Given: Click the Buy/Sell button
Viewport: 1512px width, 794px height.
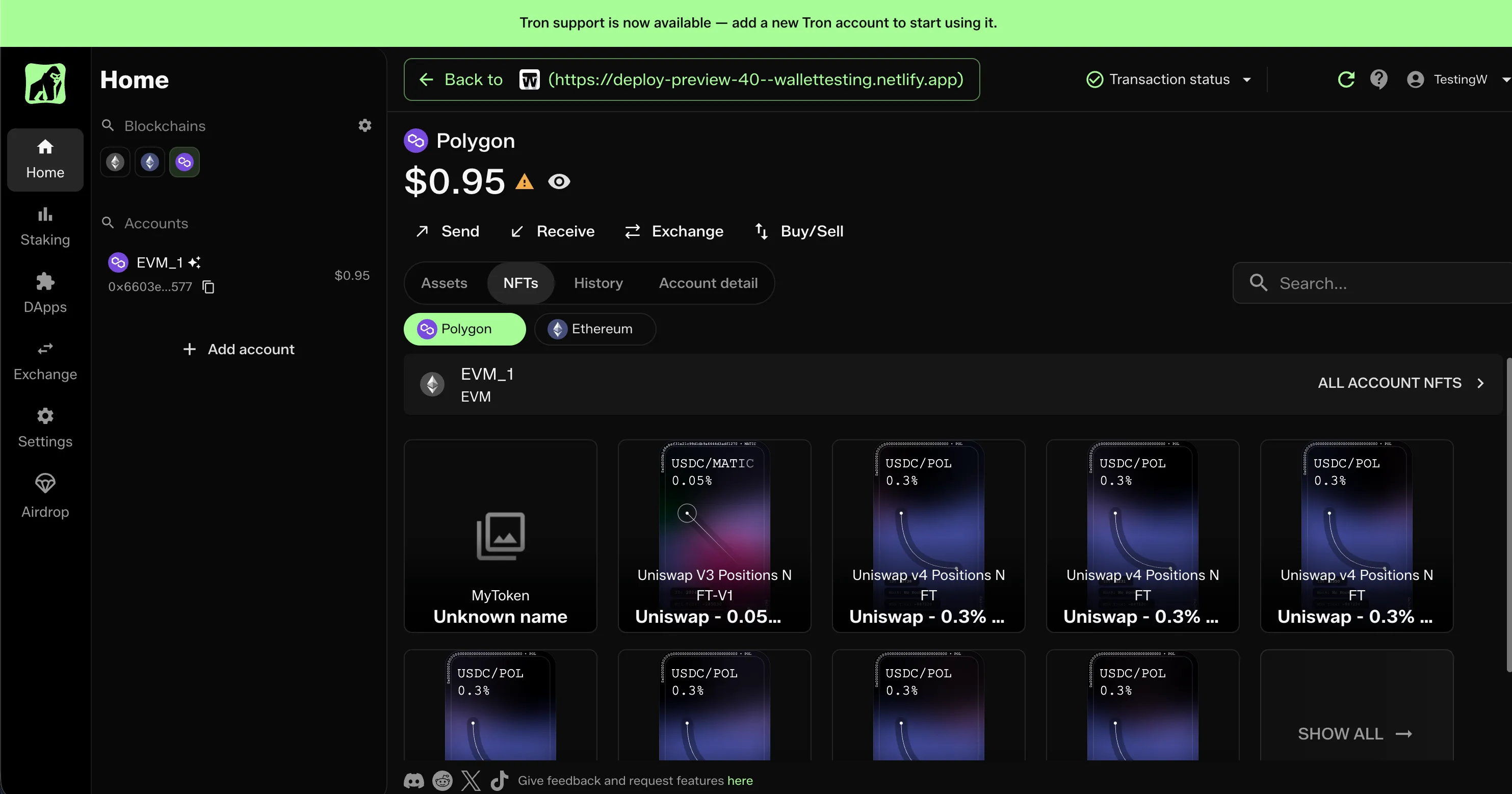Looking at the screenshot, I should (799, 231).
